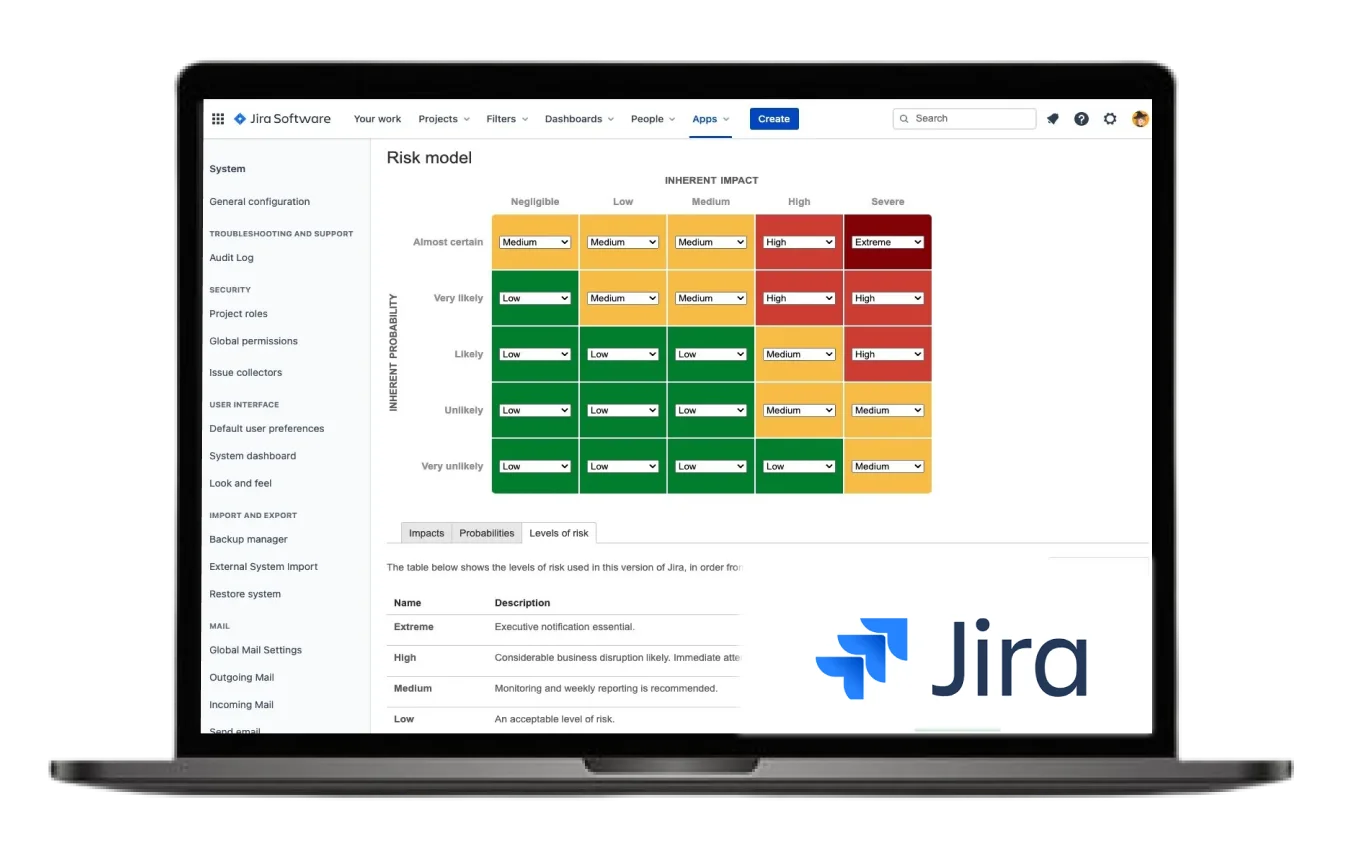
Task: Open Almost certain / Severe Extreme dropdown
Action: [x=888, y=242]
